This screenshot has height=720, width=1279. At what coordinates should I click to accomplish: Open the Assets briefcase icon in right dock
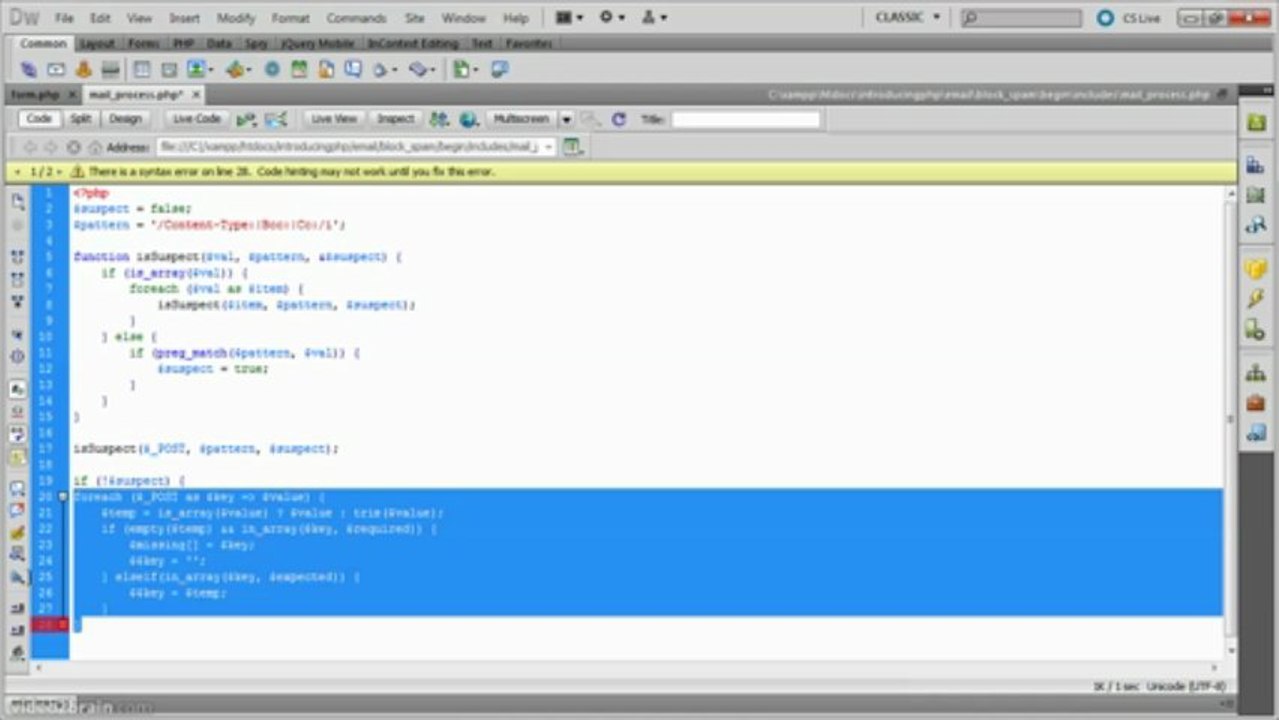point(1256,403)
